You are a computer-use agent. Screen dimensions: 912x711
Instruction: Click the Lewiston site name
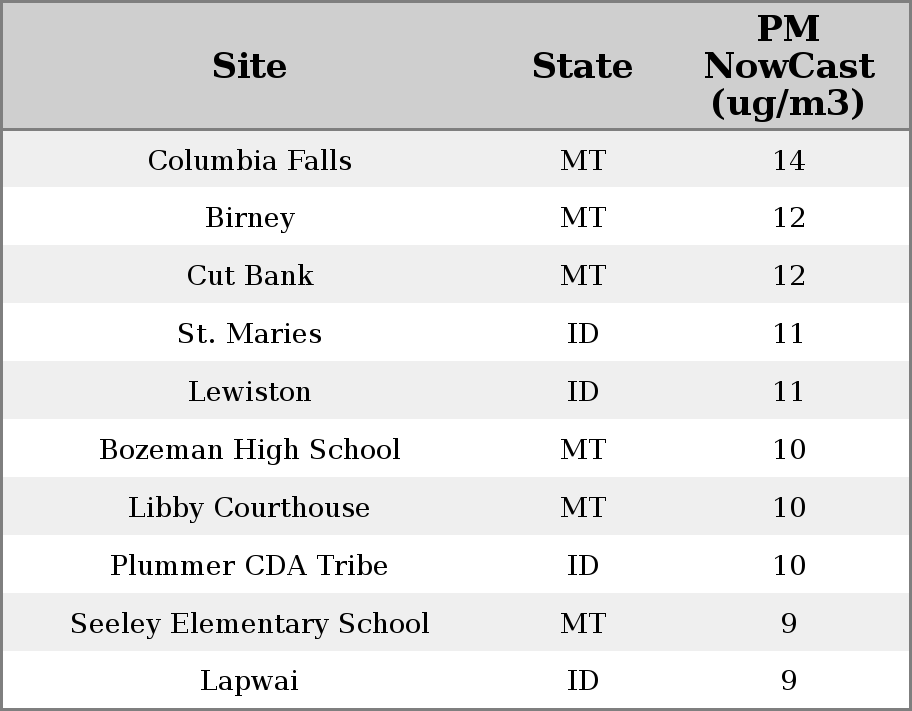[250, 392]
